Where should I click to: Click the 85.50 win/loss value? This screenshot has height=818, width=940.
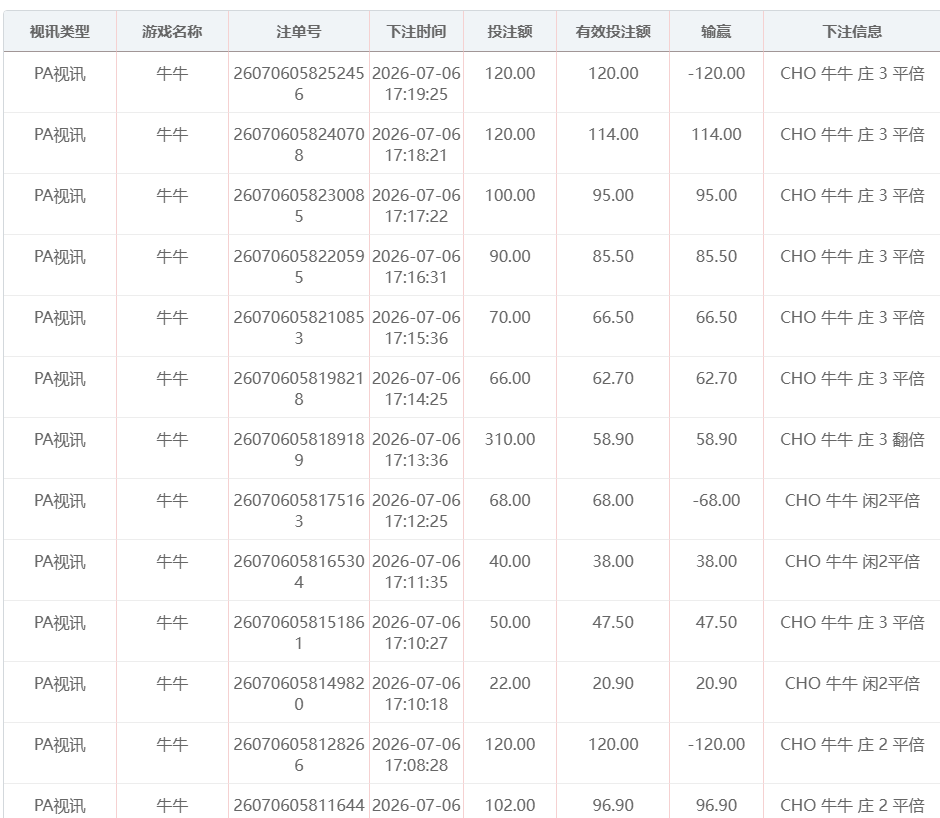716,256
